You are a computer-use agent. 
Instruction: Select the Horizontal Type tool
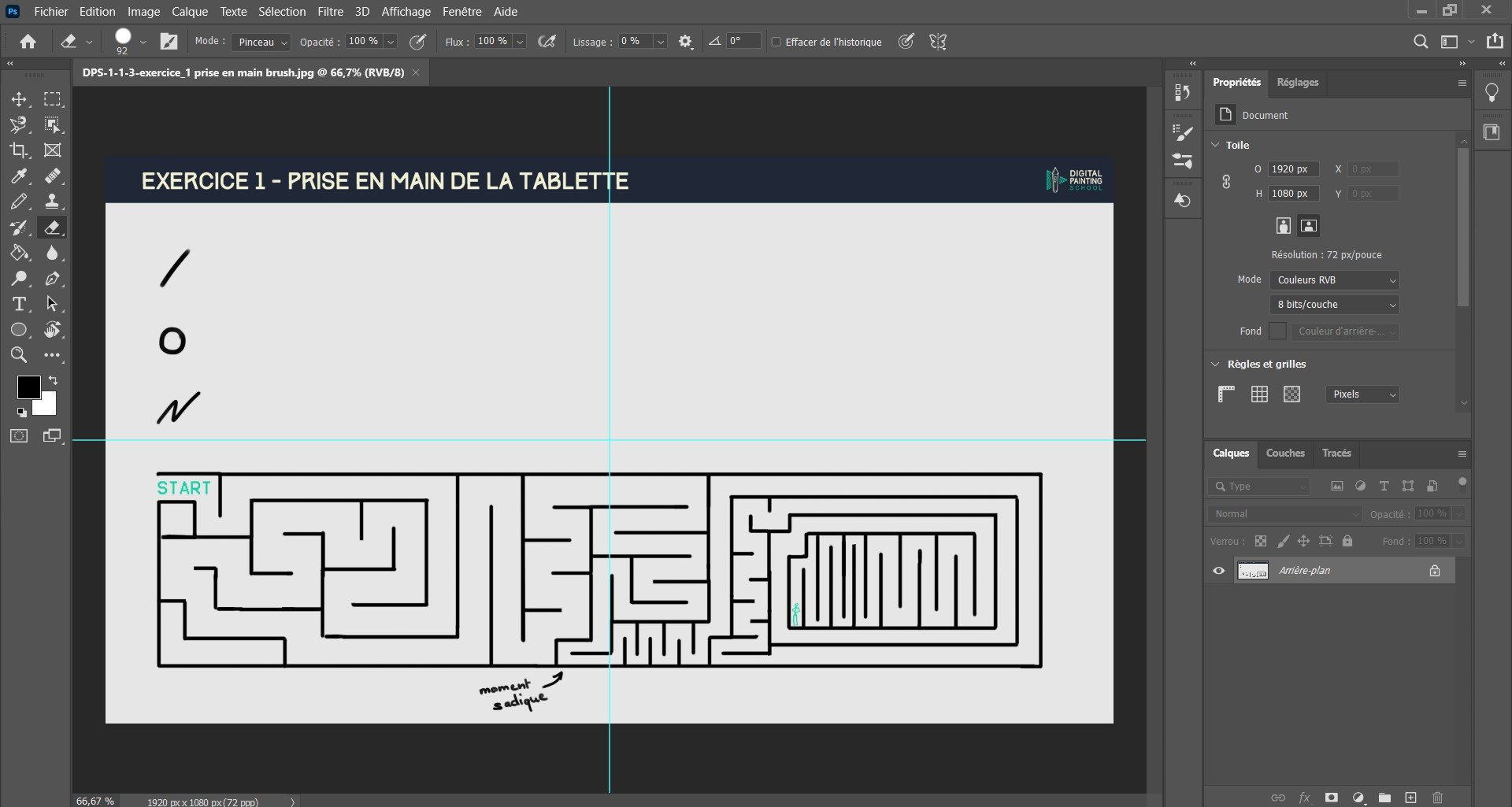click(x=19, y=304)
